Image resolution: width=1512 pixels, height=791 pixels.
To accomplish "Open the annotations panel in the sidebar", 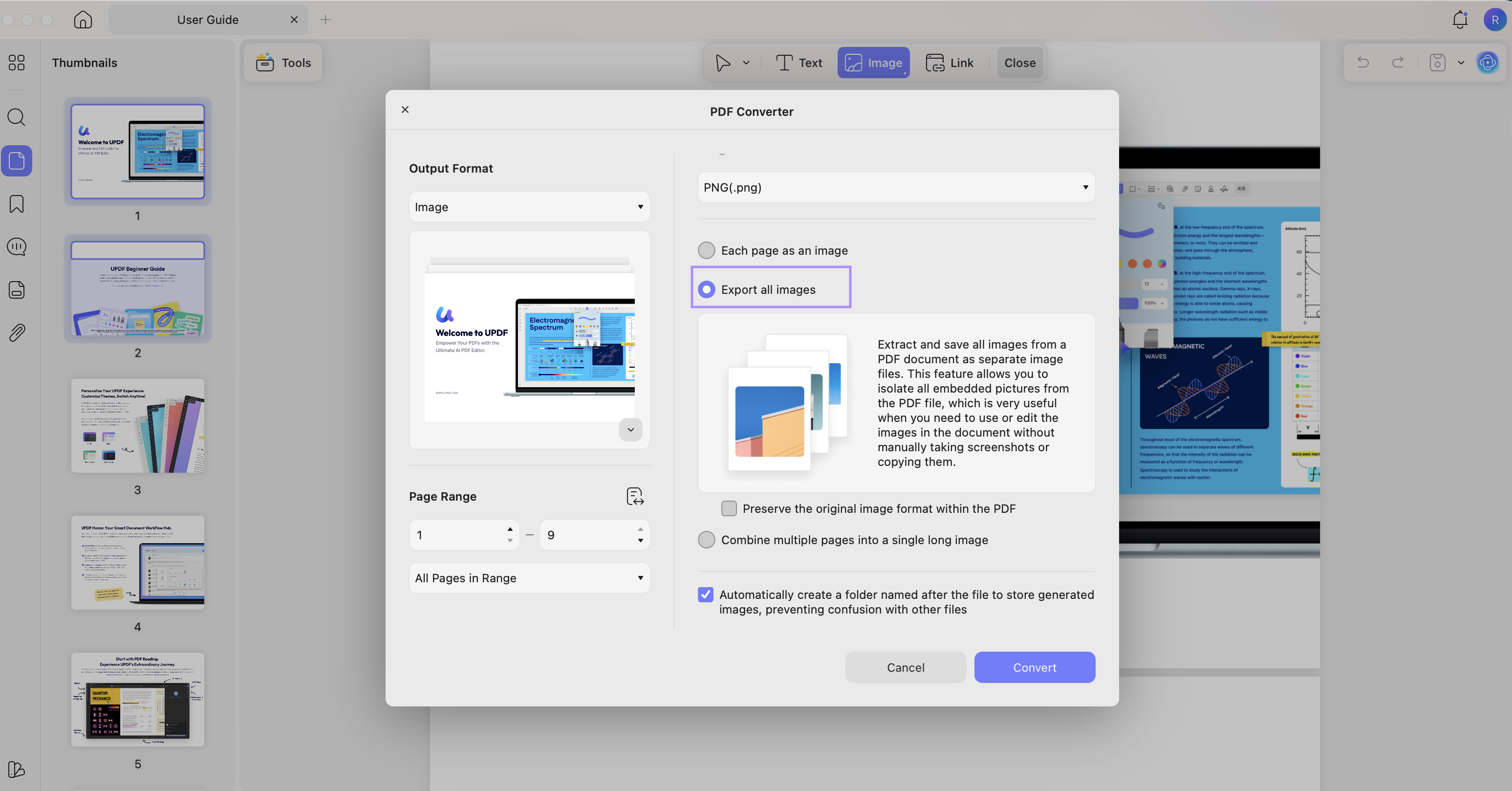I will point(16,246).
